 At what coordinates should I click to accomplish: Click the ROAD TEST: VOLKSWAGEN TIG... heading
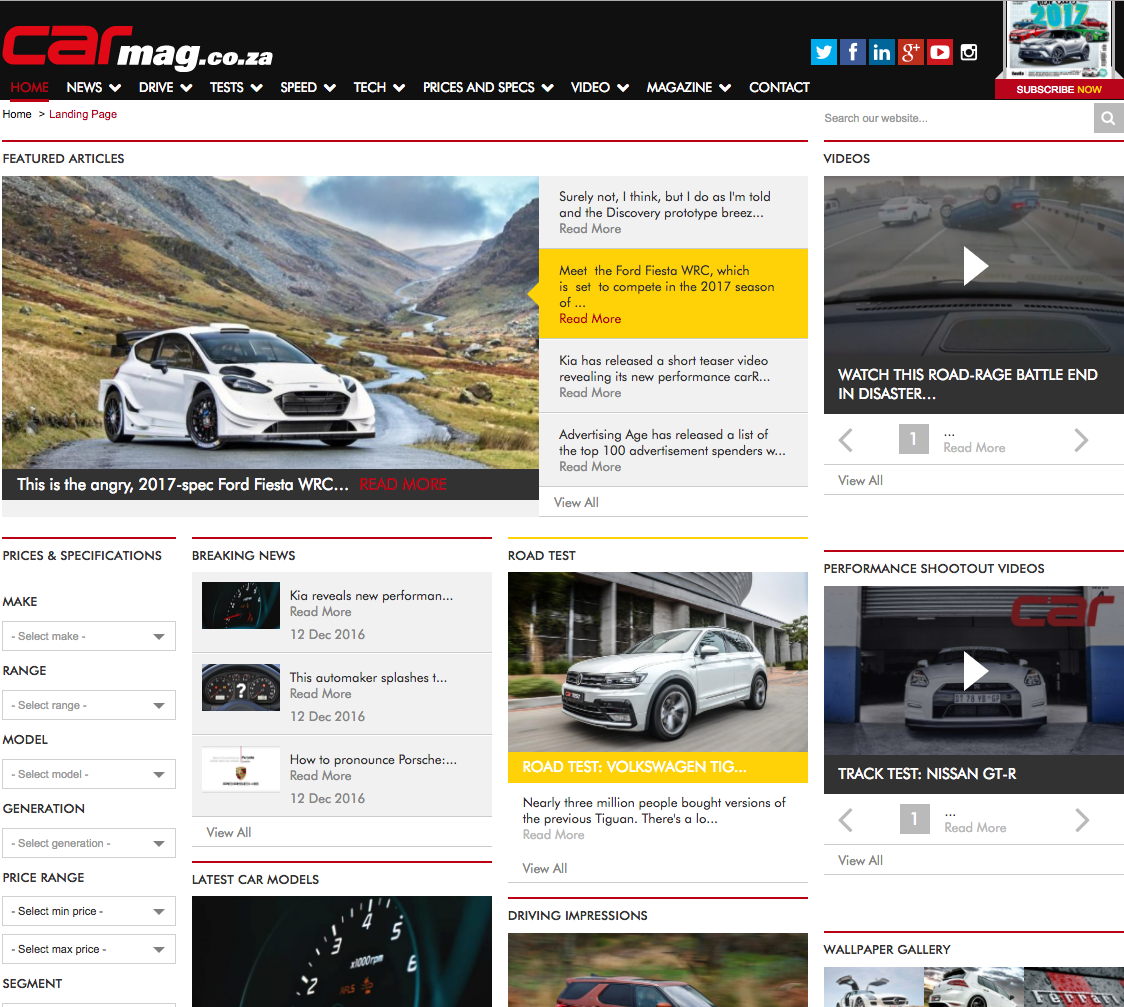click(634, 767)
